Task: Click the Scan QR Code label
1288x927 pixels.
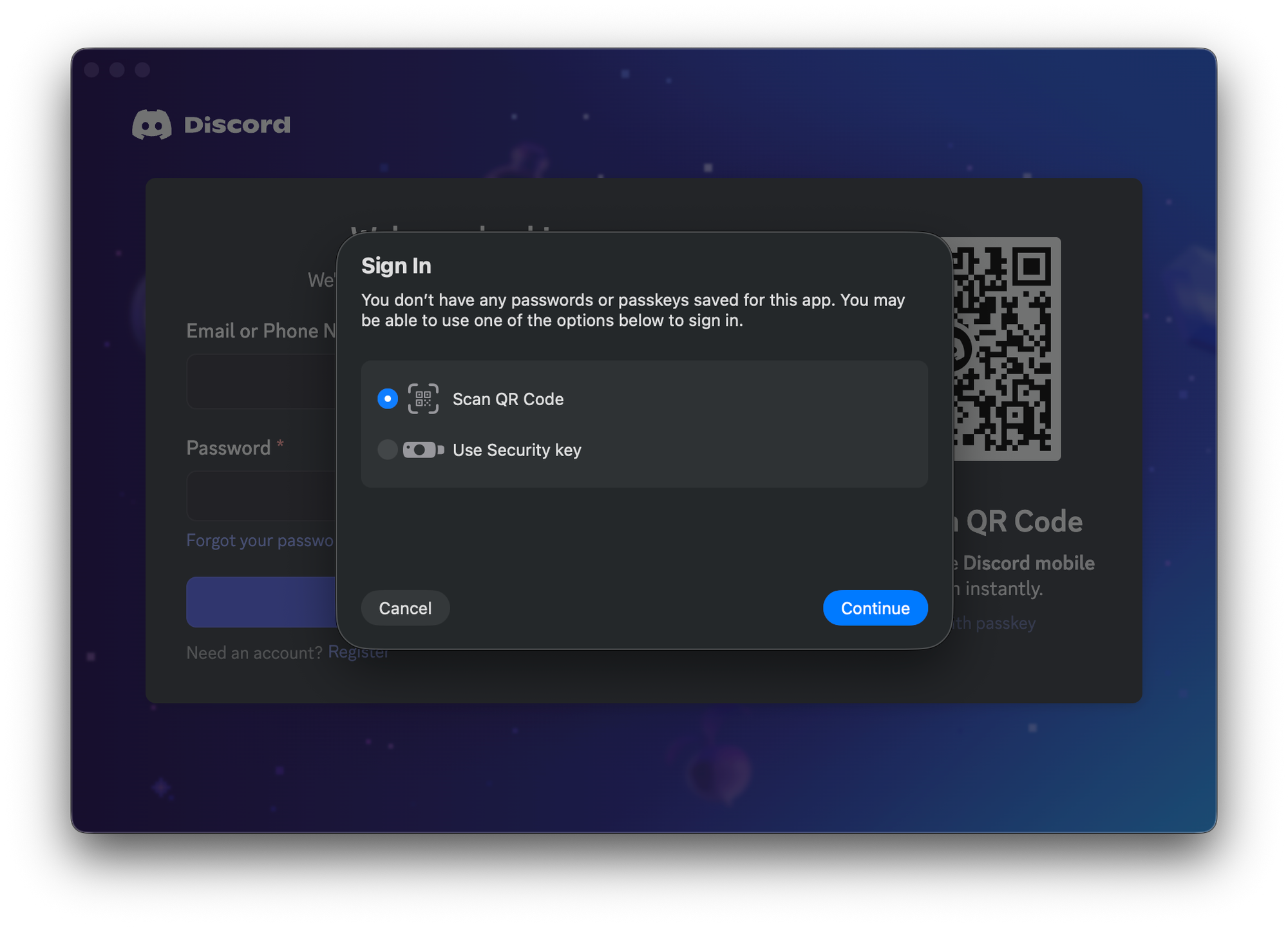Action: point(508,399)
